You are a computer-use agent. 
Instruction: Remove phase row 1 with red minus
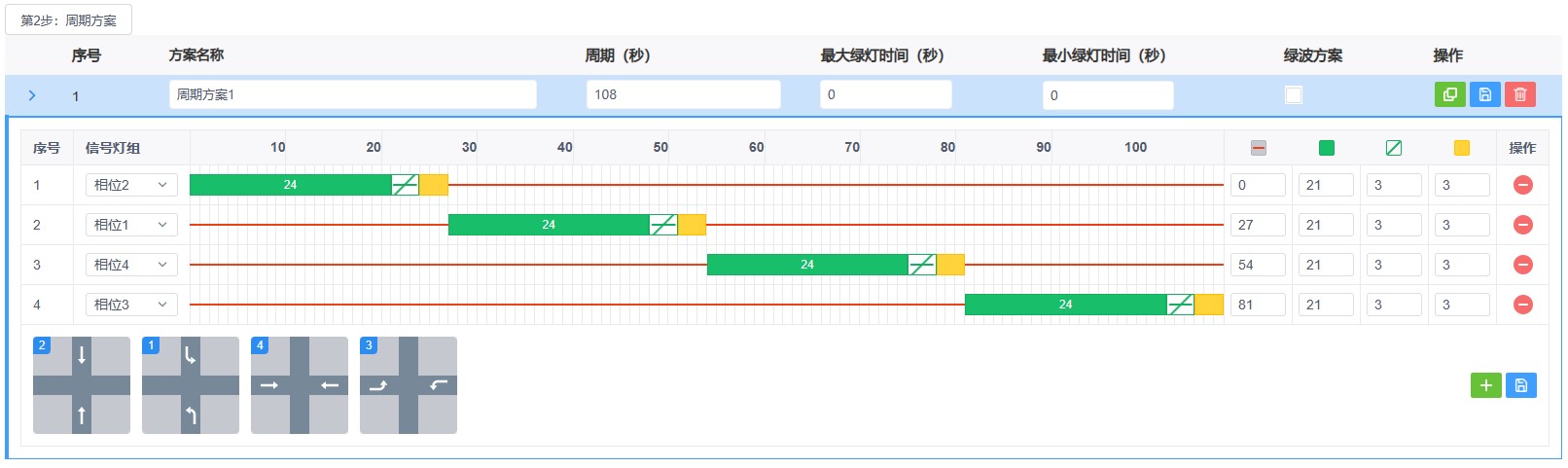pyautogui.click(x=1523, y=185)
